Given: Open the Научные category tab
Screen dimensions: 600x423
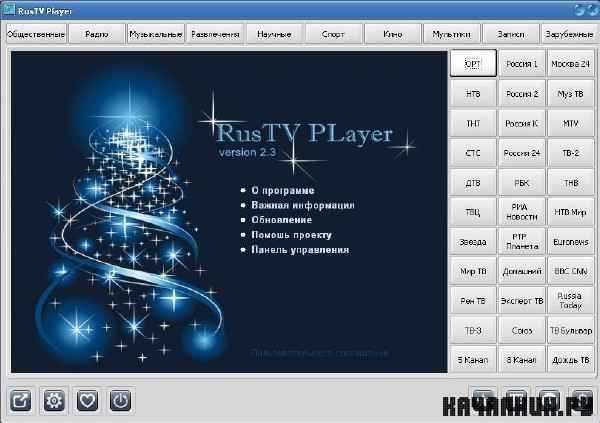Looking at the screenshot, I should 274,34.
